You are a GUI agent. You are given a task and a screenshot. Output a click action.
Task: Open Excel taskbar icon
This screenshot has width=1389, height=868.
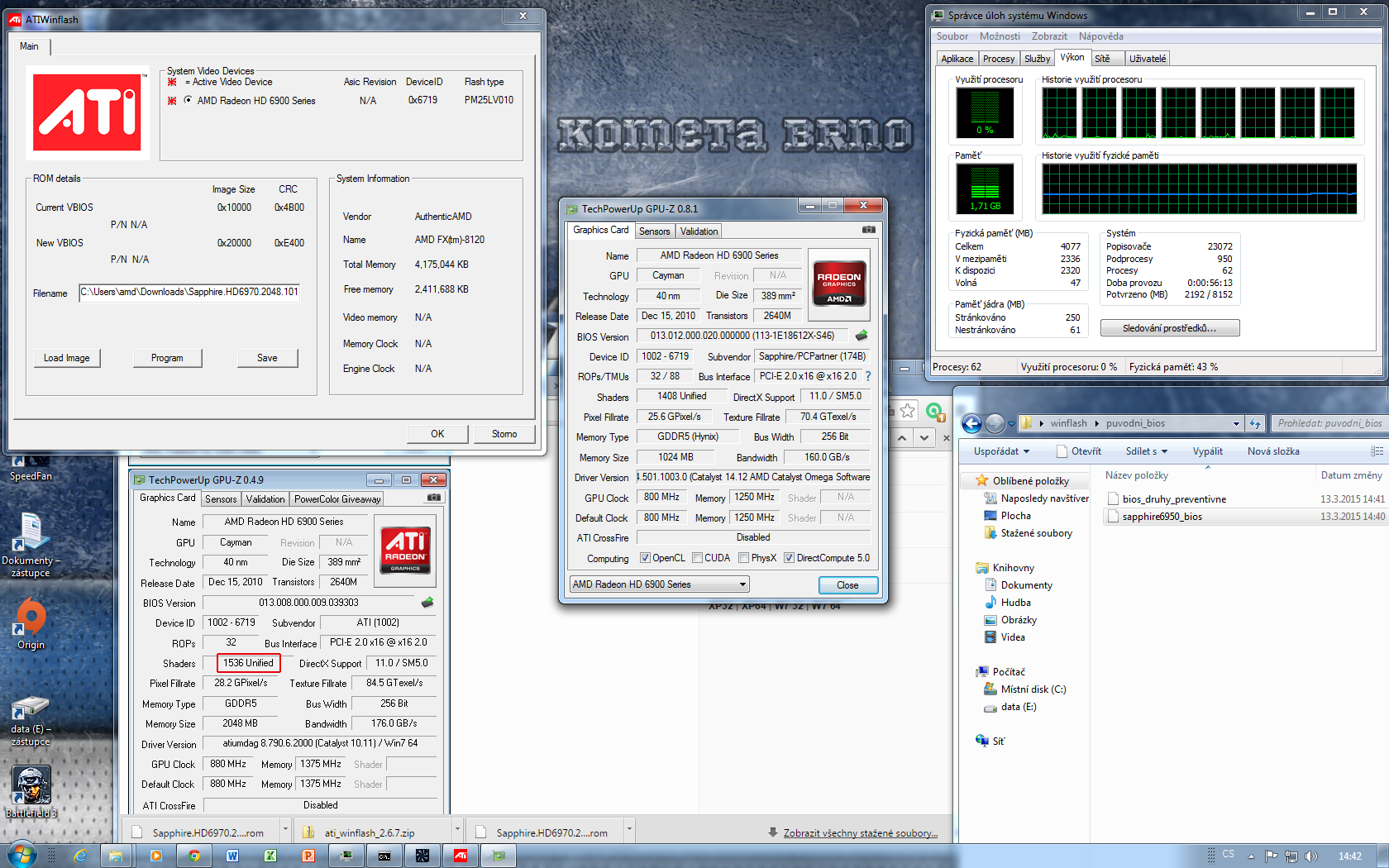point(270,856)
